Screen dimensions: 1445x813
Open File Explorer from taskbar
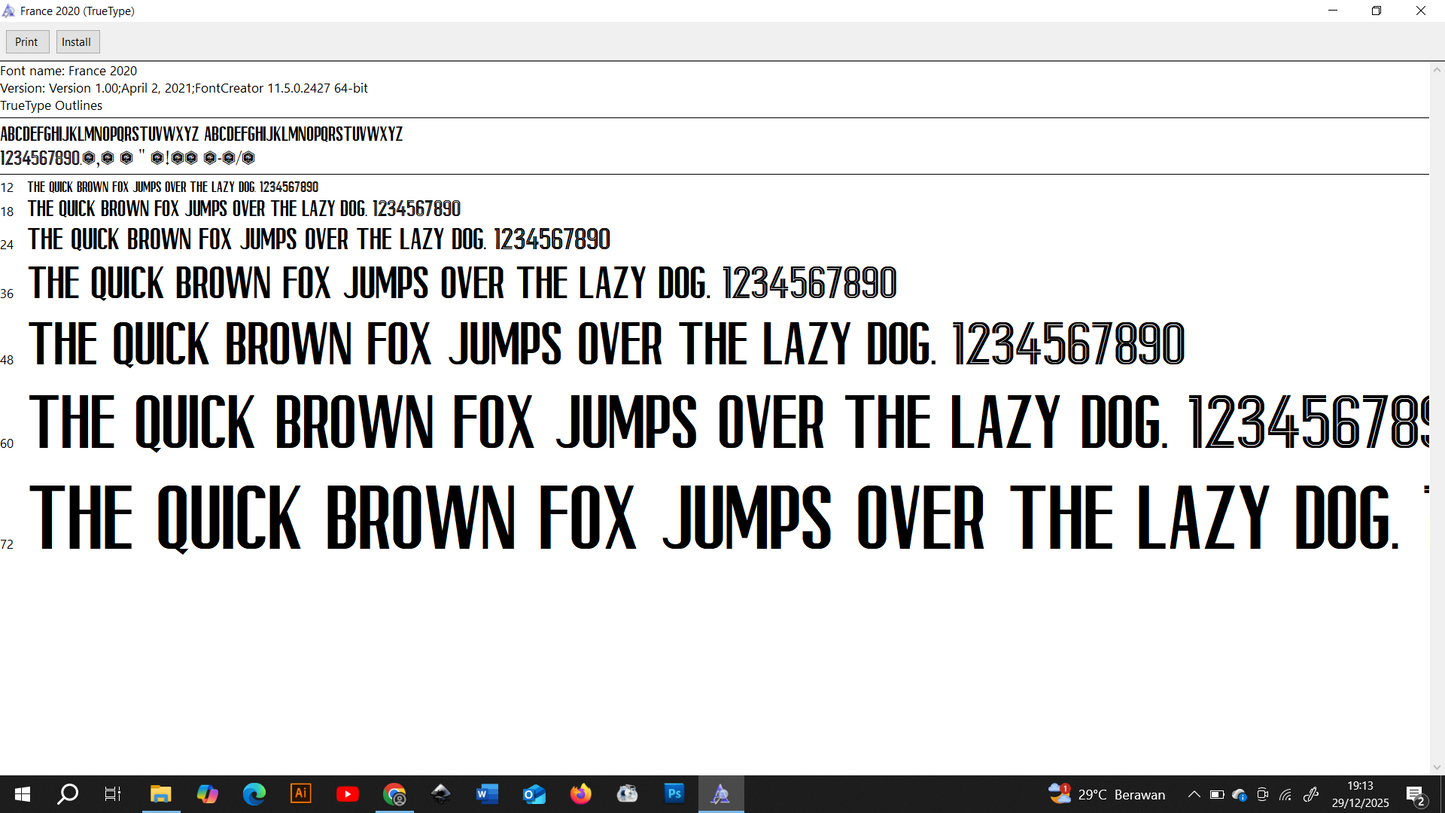161,794
